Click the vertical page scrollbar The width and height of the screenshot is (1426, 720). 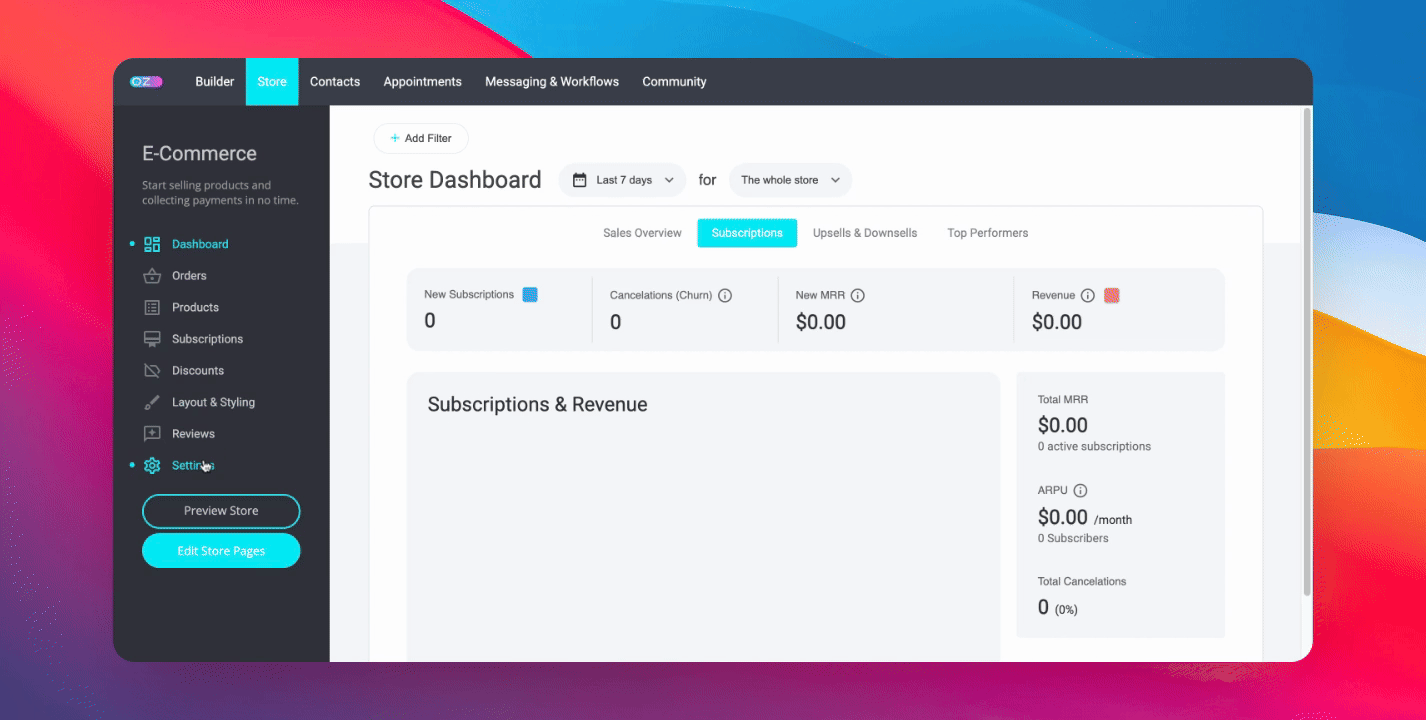pyautogui.click(x=1306, y=354)
